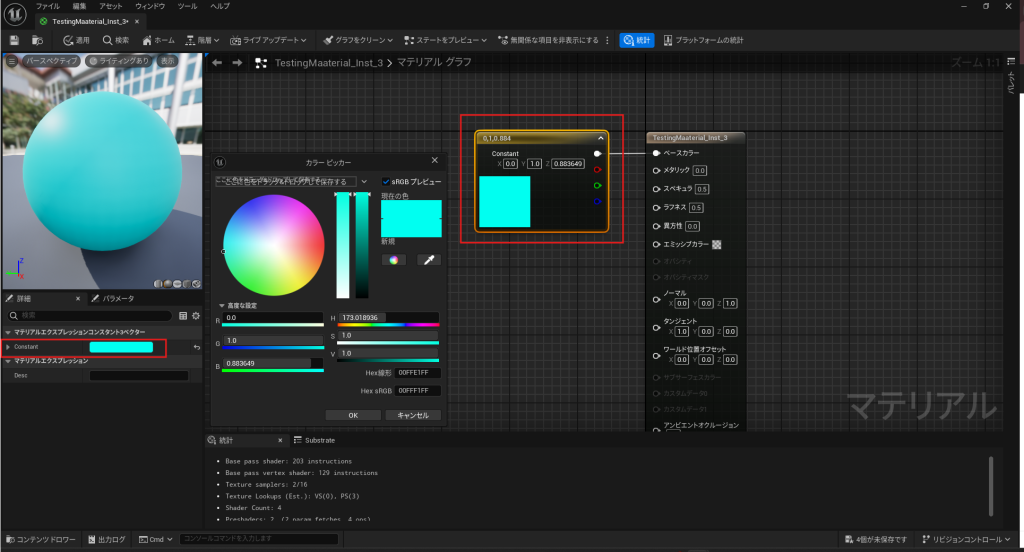Open the ウィンドウ menu
The height and width of the screenshot is (552, 1024).
pyautogui.click(x=150, y=6)
